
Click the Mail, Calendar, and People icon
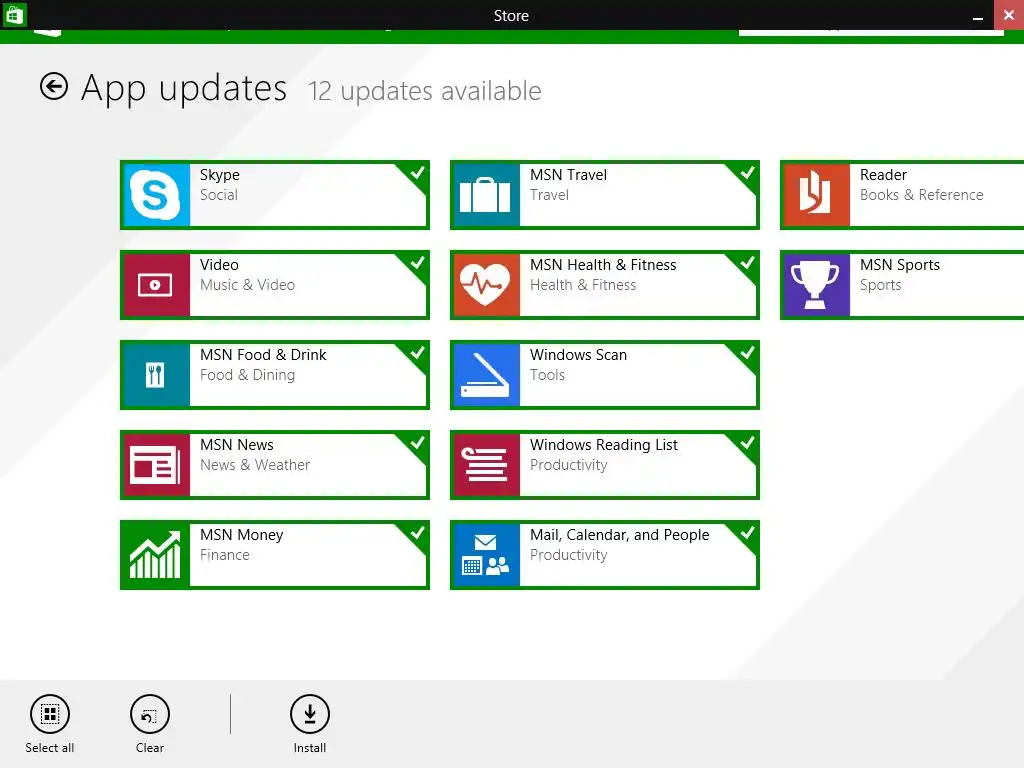pyautogui.click(x=485, y=555)
